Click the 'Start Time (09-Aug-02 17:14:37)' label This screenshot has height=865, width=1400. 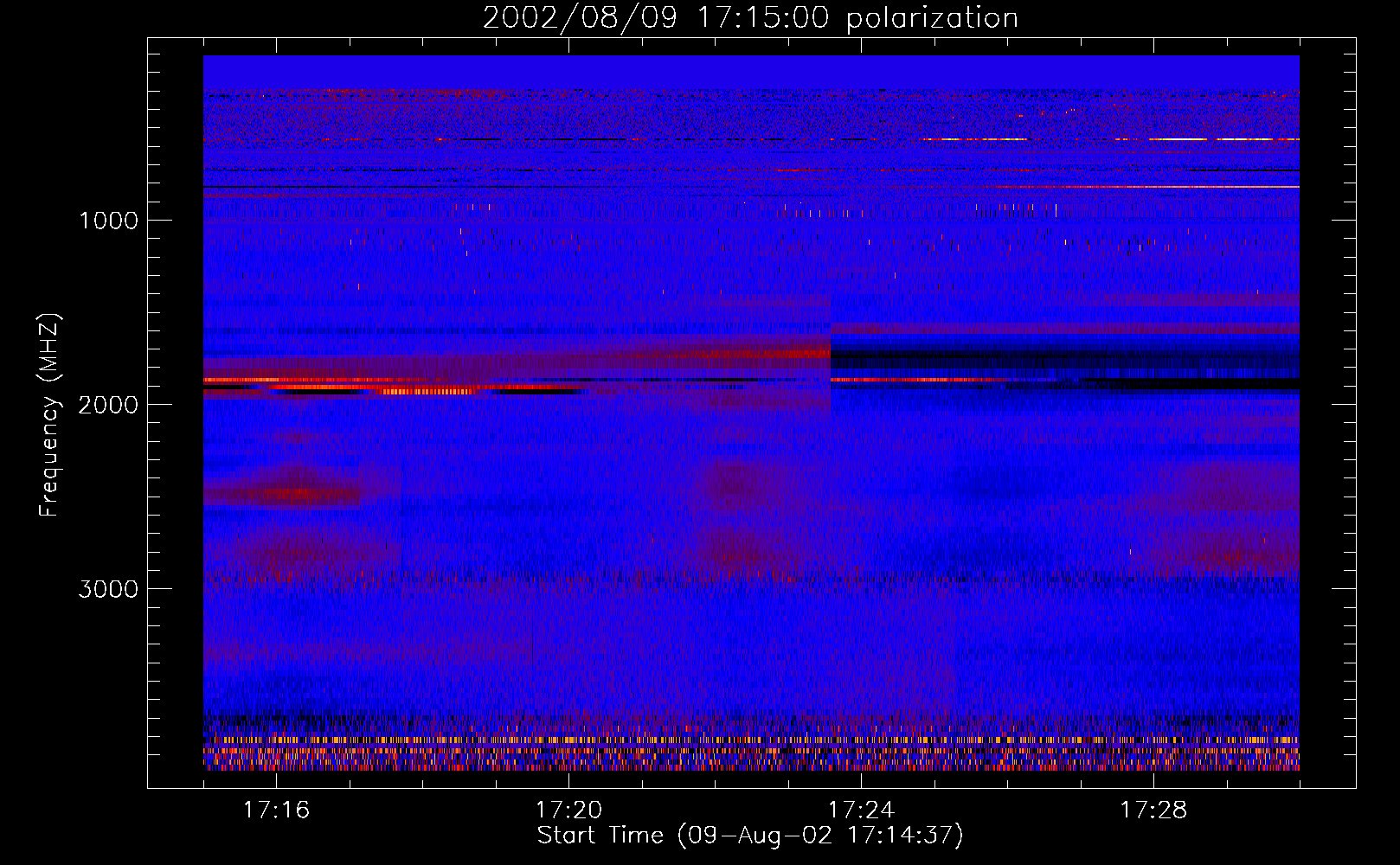click(750, 836)
